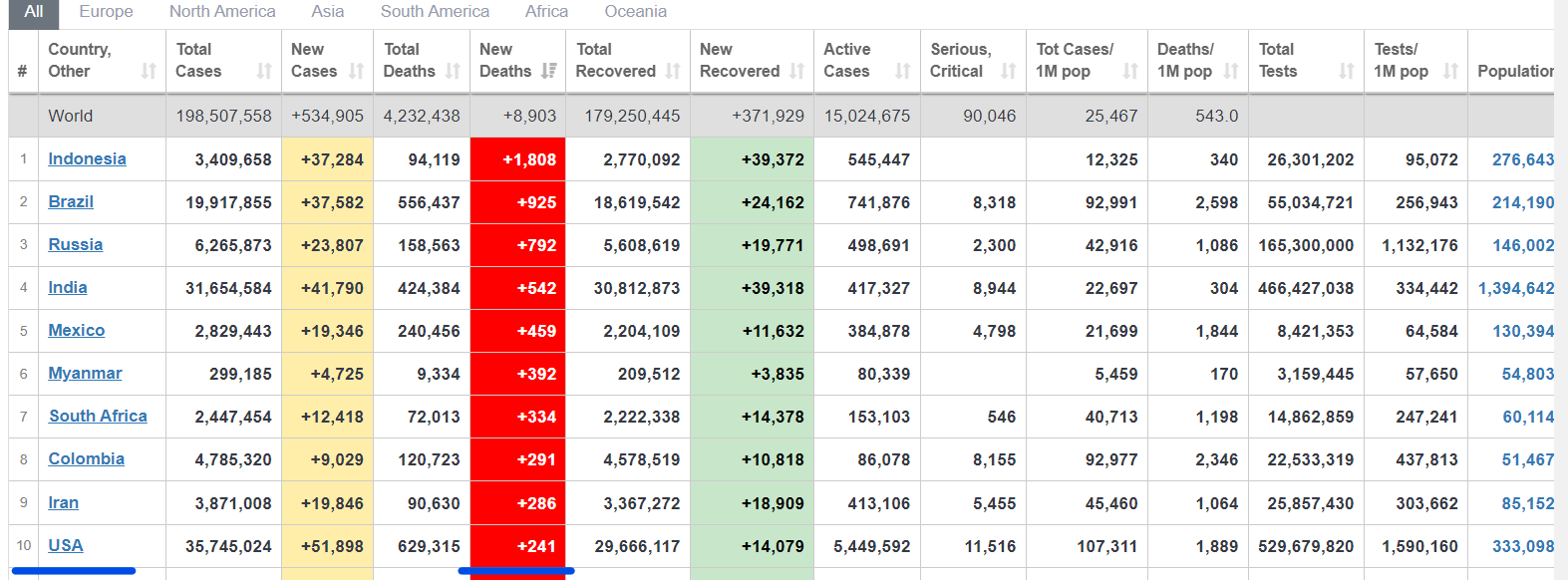
Task: Click the Tests/1M pop sort arrows
Action: pyautogui.click(x=1451, y=71)
